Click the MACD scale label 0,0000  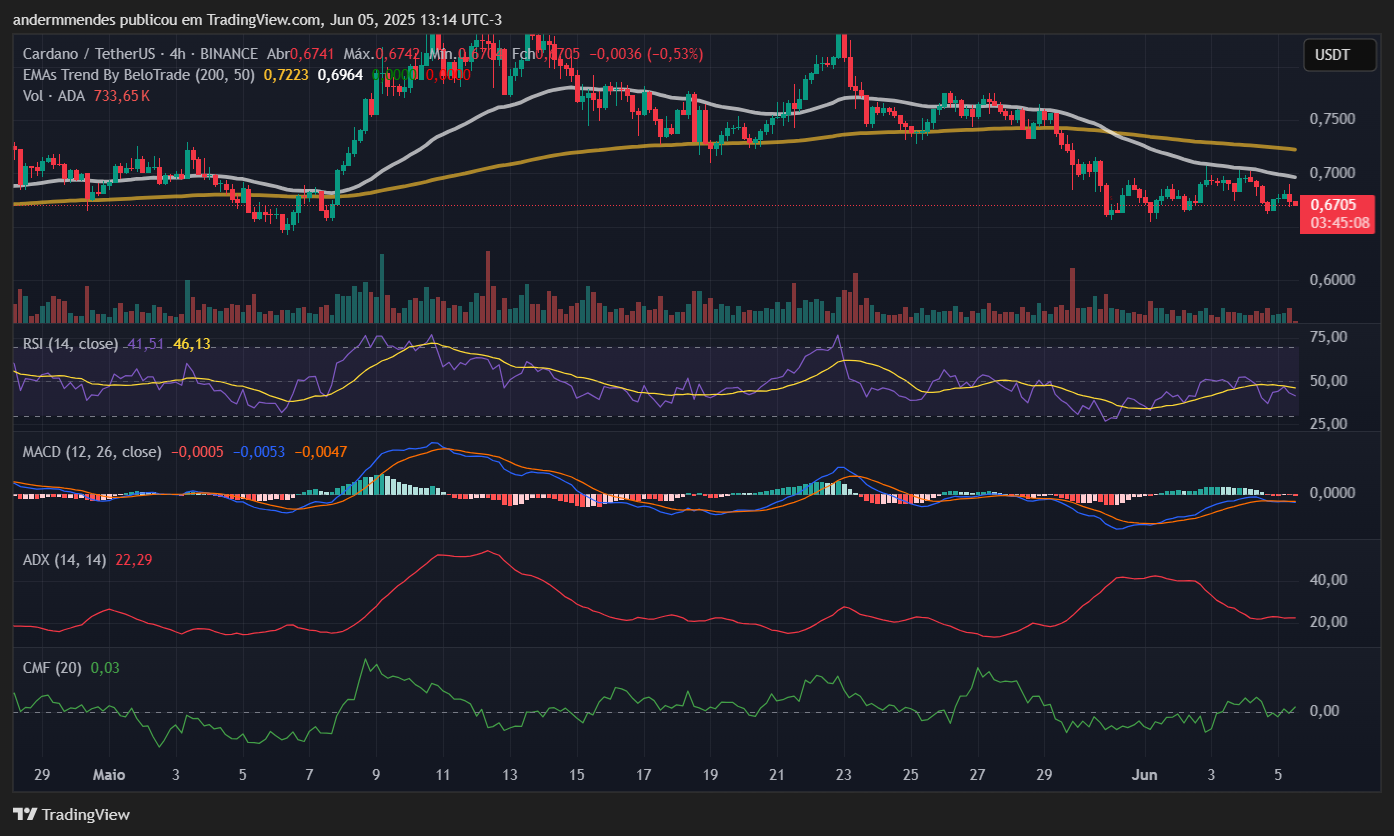pyautogui.click(x=1333, y=493)
